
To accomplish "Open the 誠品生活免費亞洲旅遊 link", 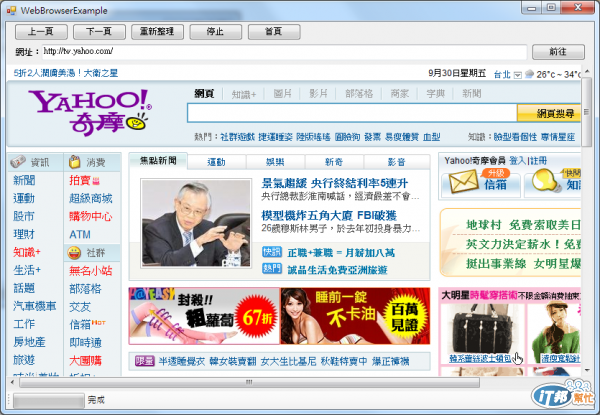I will 337,270.
